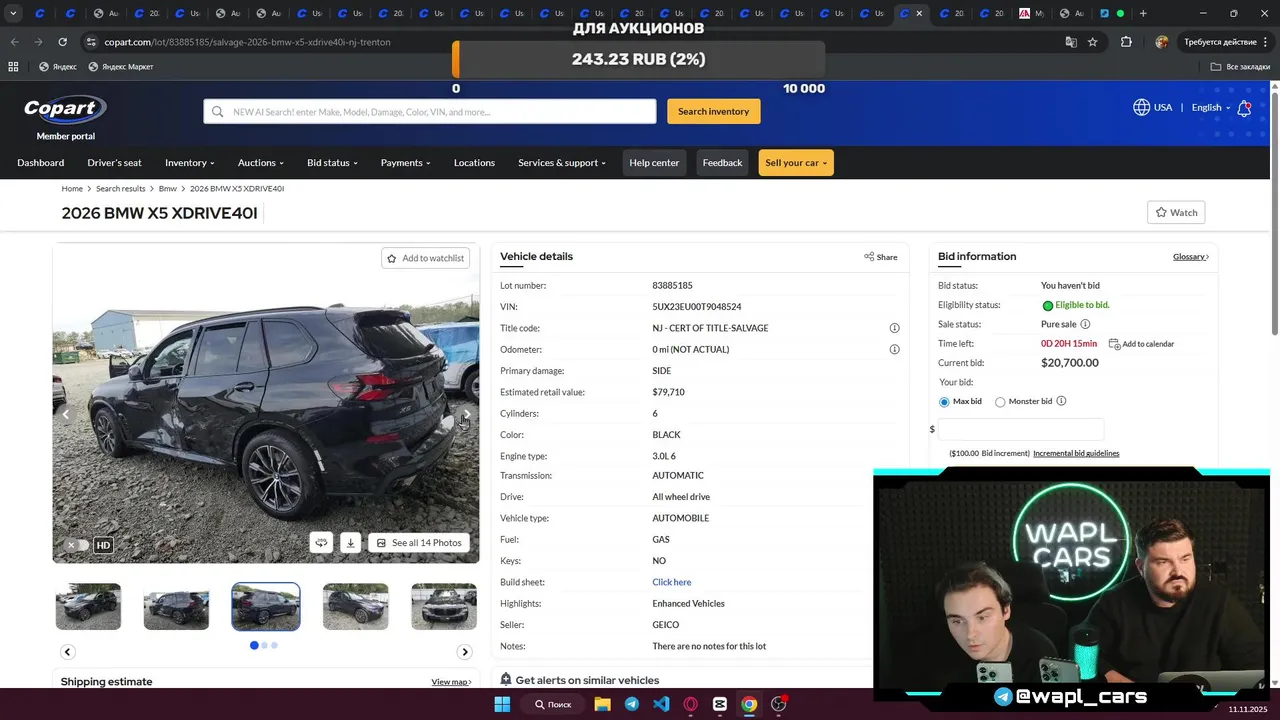Expand Inventory menu
Image resolution: width=1280 pixels, height=720 pixels.
[189, 163]
